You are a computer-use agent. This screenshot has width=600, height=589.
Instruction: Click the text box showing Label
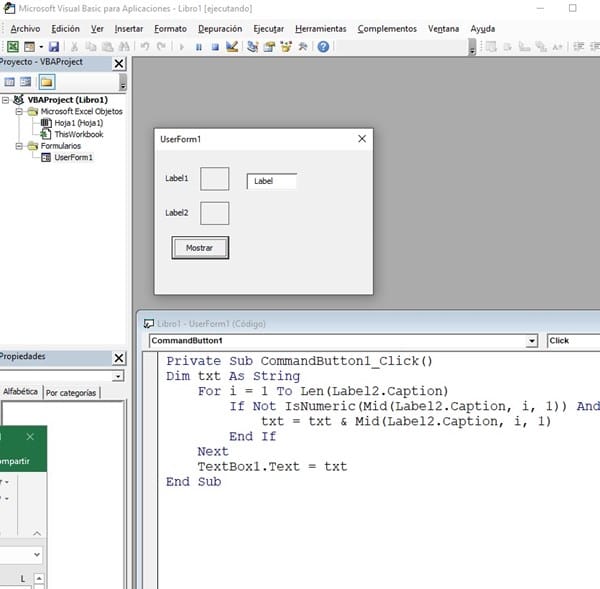(x=272, y=181)
